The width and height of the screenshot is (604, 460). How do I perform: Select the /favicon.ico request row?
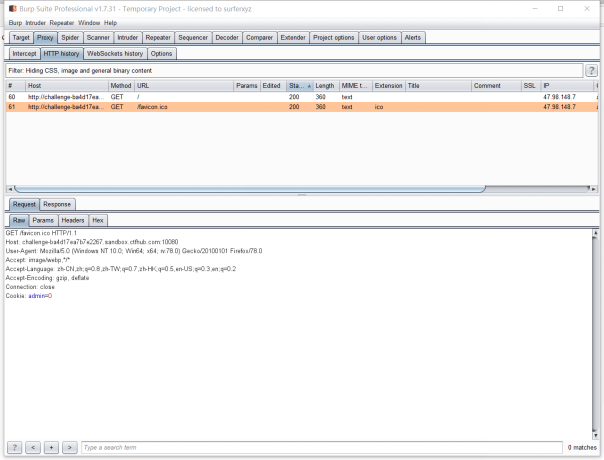302,107
